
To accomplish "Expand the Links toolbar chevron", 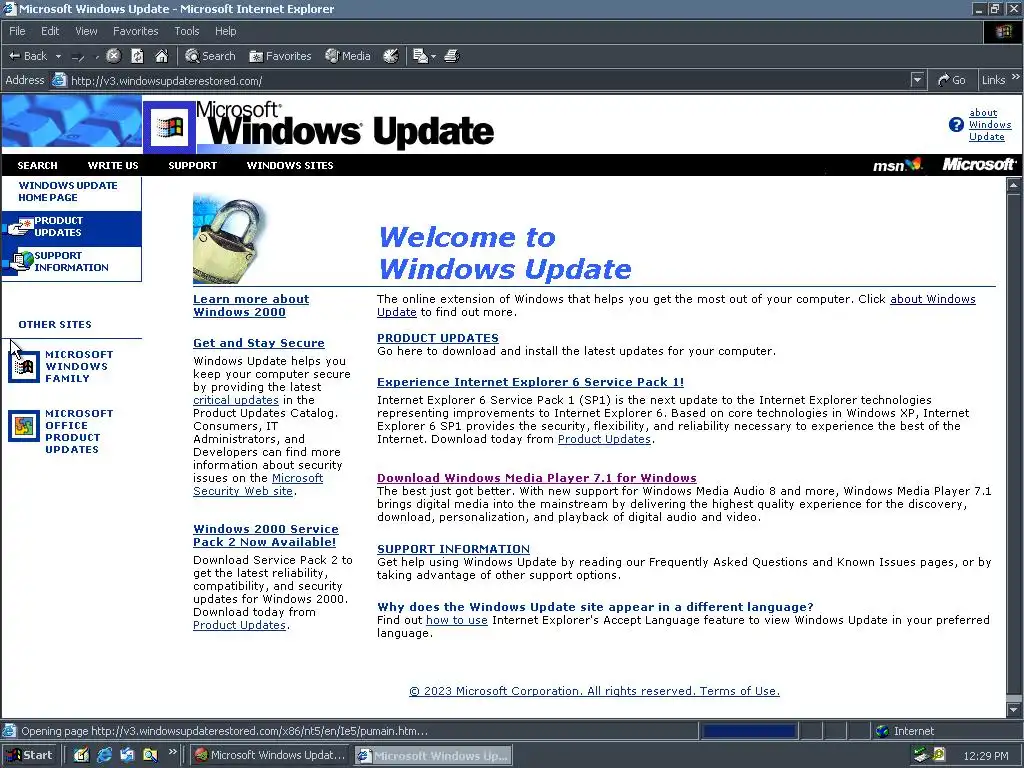I will (x=1016, y=77).
